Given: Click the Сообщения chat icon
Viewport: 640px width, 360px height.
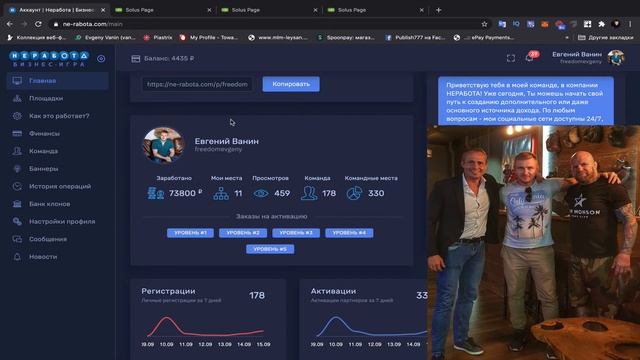Looking at the screenshot, I should coord(17,239).
